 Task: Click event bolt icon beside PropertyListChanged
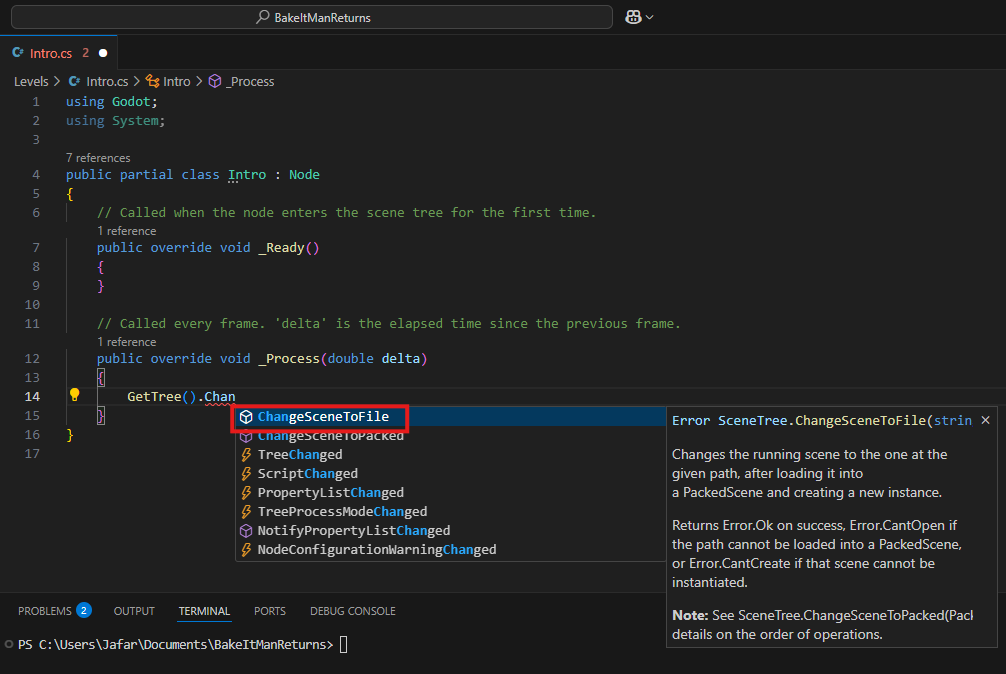click(246, 493)
